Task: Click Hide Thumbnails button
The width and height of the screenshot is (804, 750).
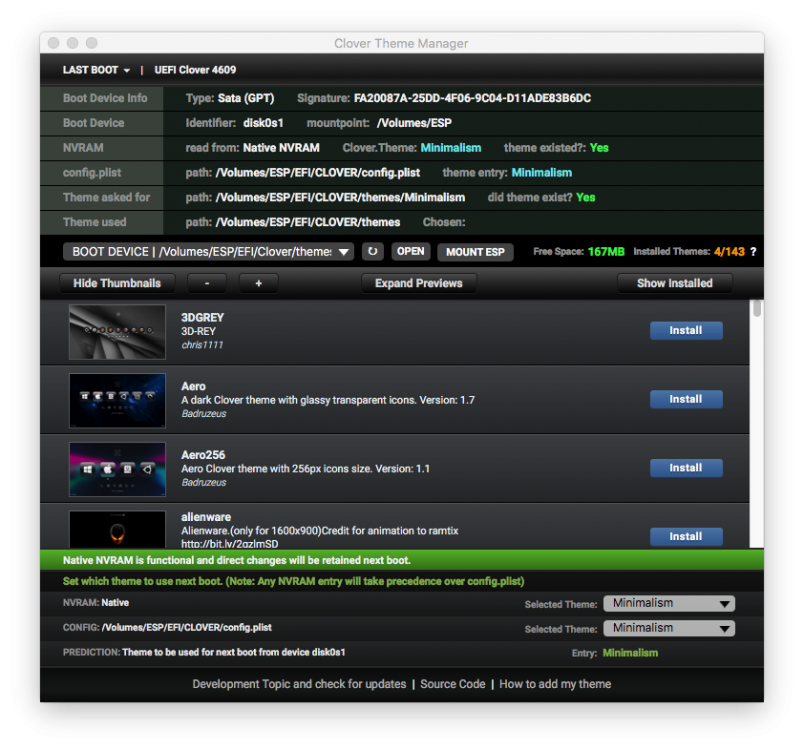Action: click(117, 283)
